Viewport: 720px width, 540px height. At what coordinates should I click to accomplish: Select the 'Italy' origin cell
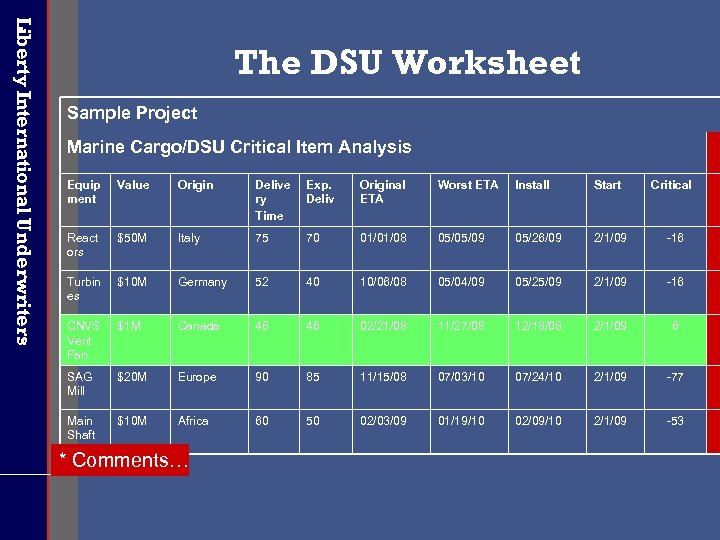[x=209, y=248]
